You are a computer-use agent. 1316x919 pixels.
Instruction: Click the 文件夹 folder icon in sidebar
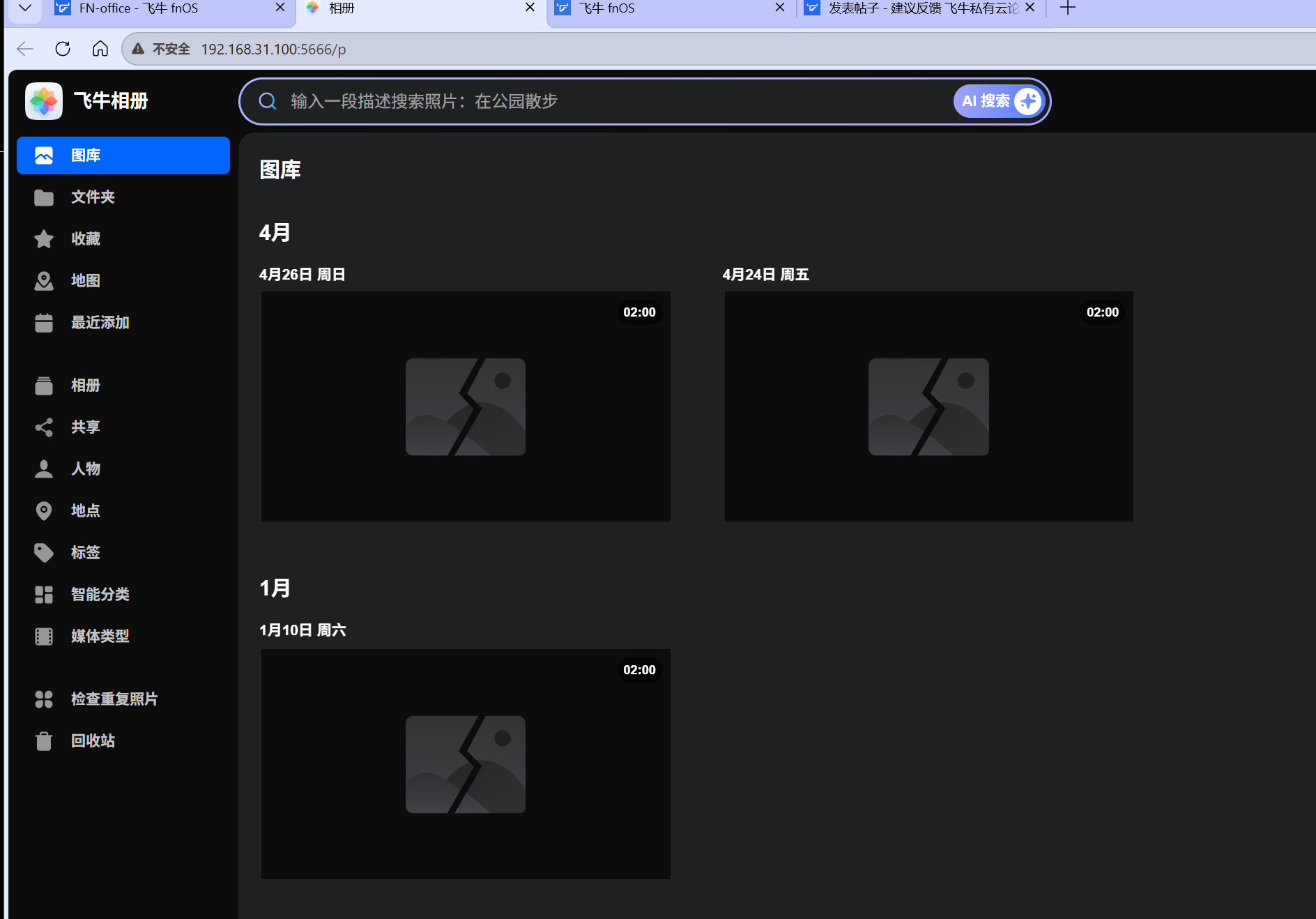pos(44,197)
